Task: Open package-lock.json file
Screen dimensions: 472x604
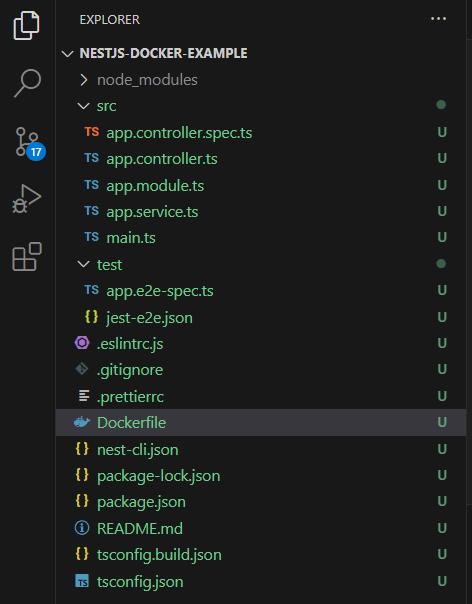Action: click(x=261, y=476)
